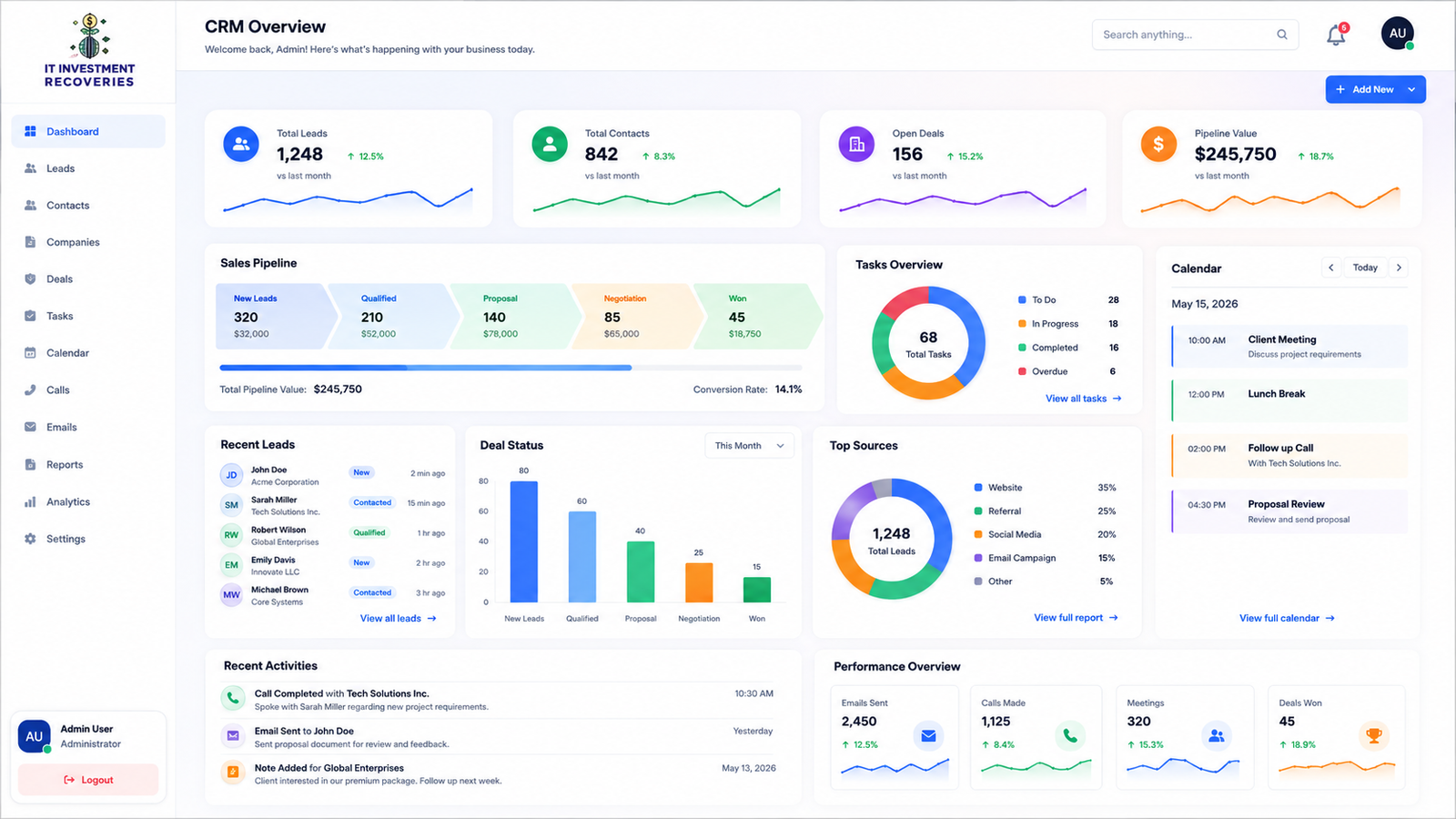Click the Lunch Break calendar event
Viewport: 1456px width, 819px height.
coord(1289,400)
